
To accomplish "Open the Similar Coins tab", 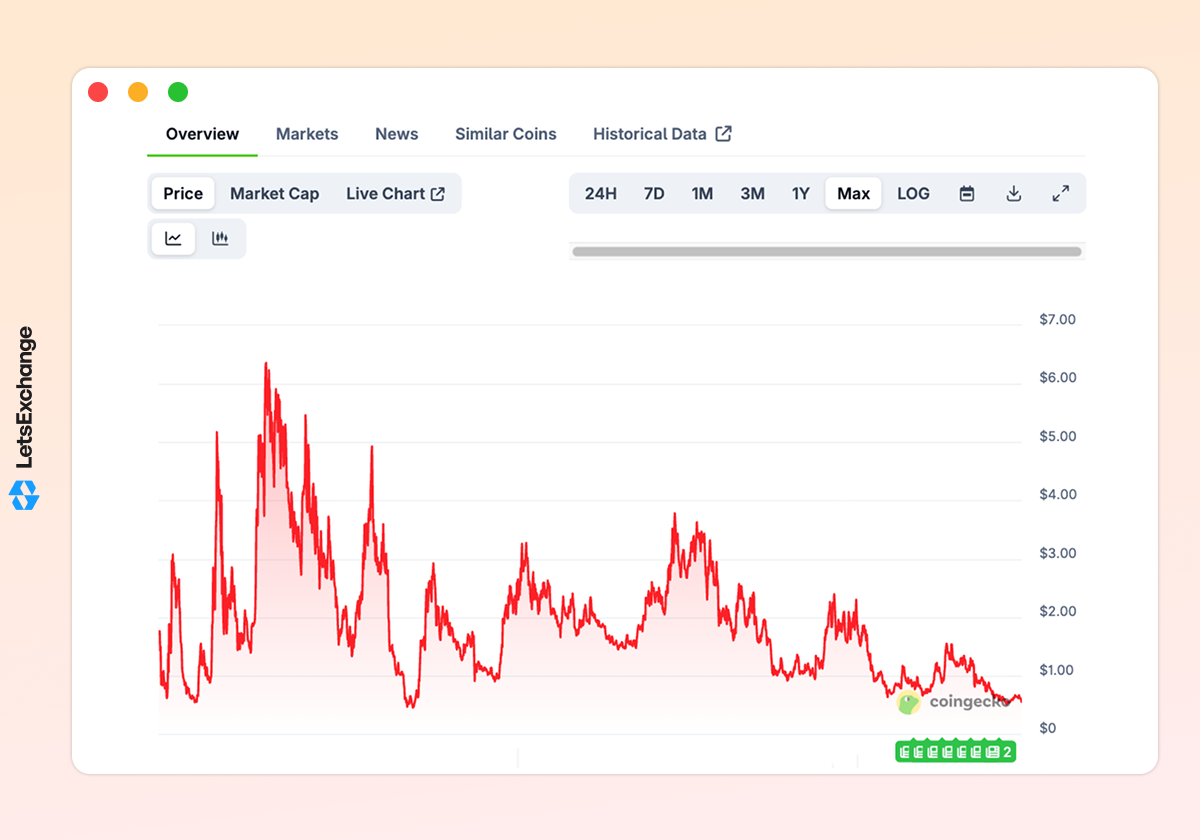I will [506, 134].
